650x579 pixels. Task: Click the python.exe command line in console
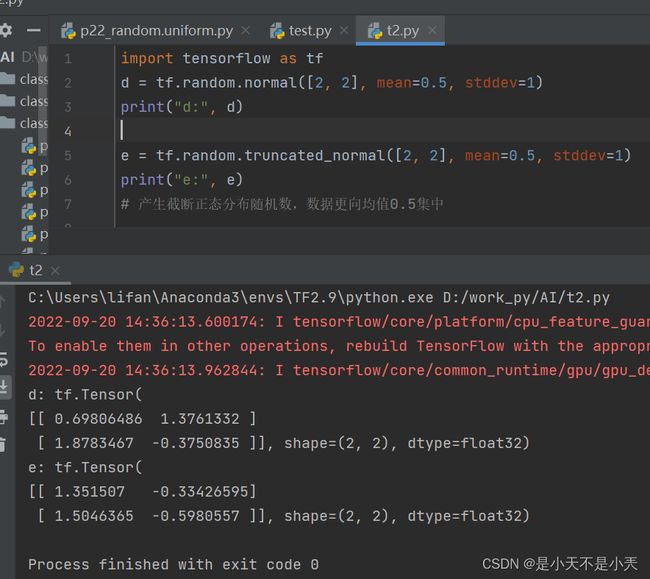coord(319,298)
